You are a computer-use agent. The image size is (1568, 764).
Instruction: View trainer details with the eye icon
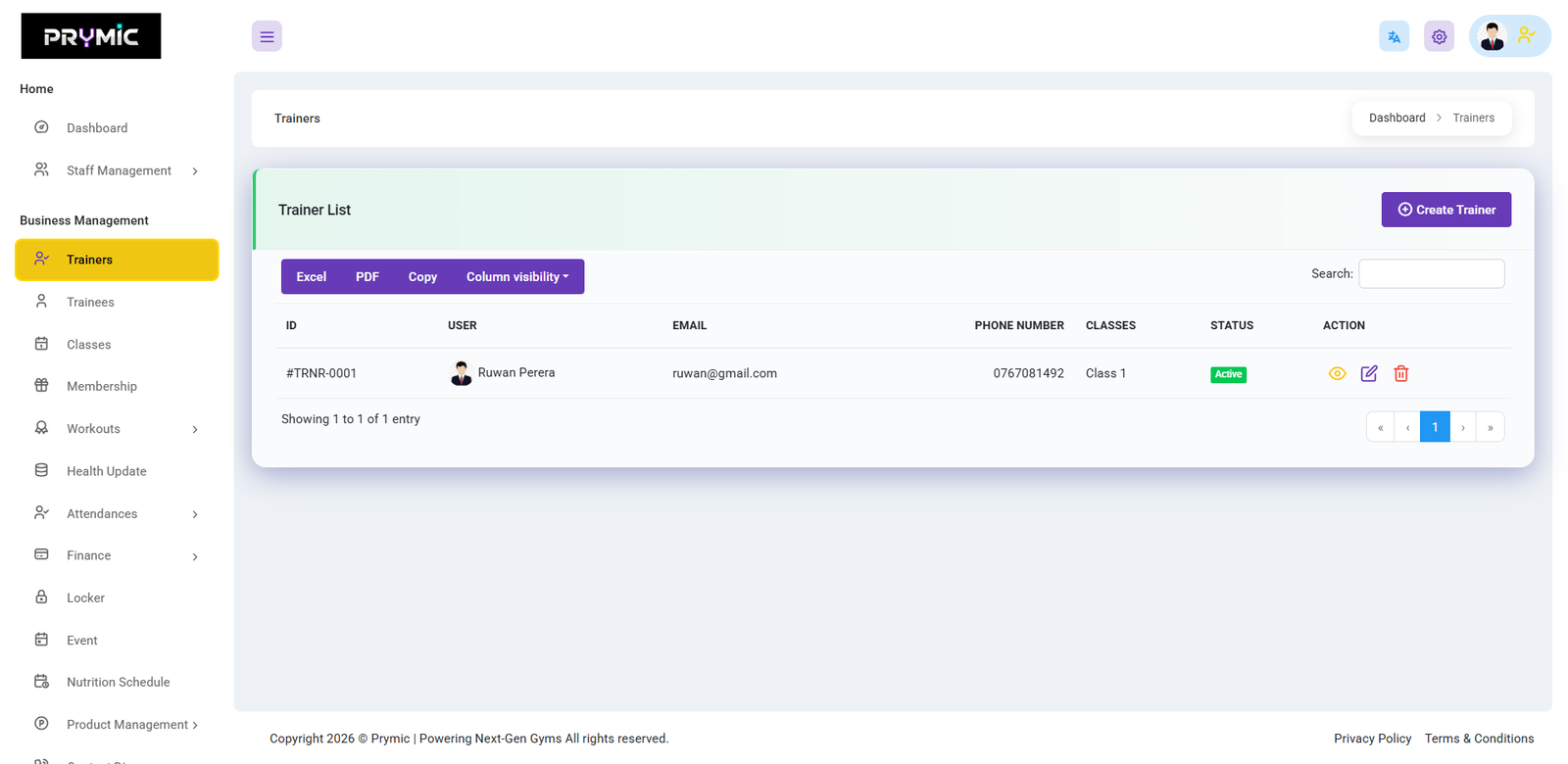click(1337, 373)
